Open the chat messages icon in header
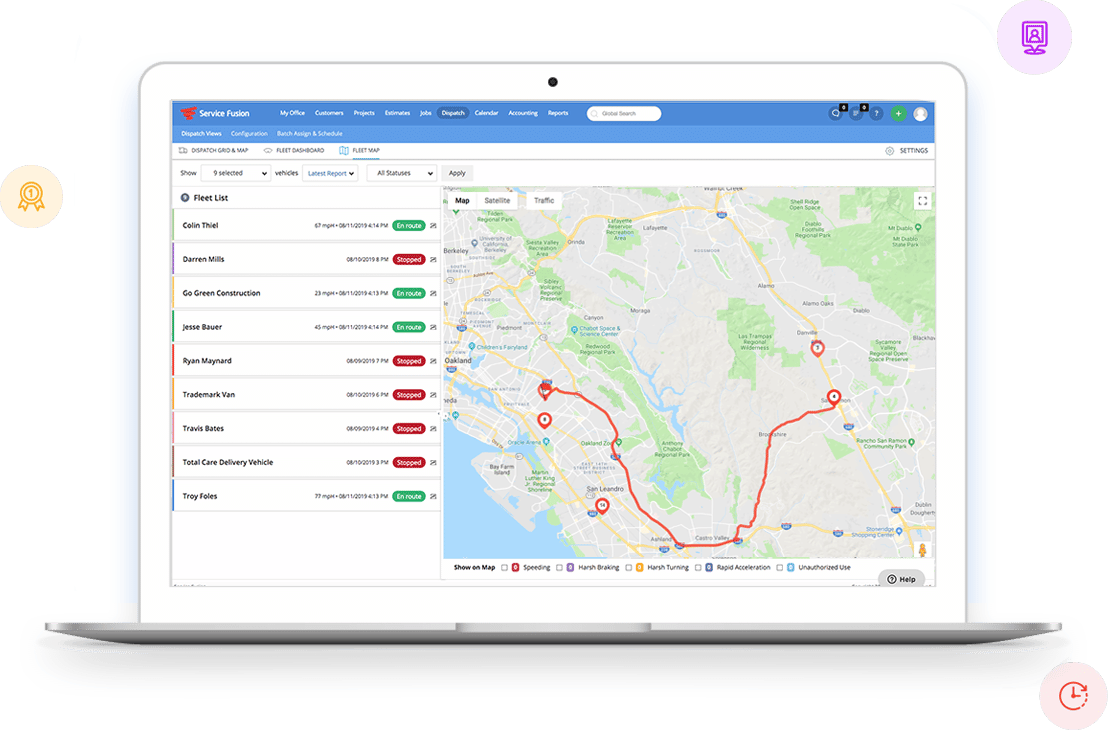Viewport: 1108px width, 730px height. (835, 114)
